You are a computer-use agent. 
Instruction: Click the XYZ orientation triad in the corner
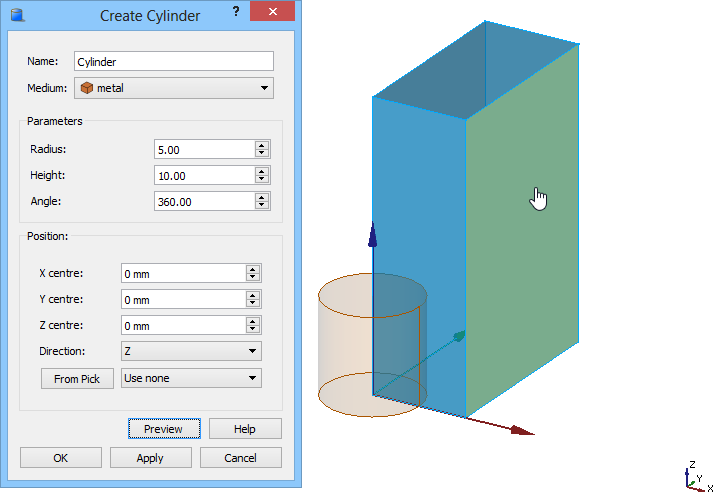point(698,477)
